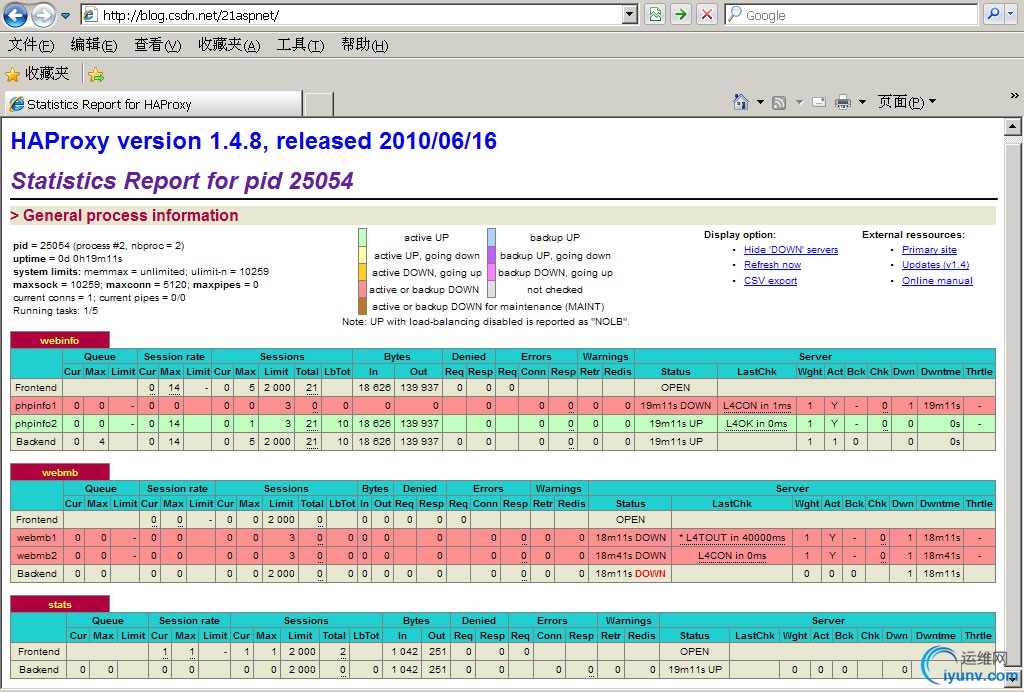Click the Print icon in the command bar
This screenshot has height=692, width=1024.
[843, 102]
